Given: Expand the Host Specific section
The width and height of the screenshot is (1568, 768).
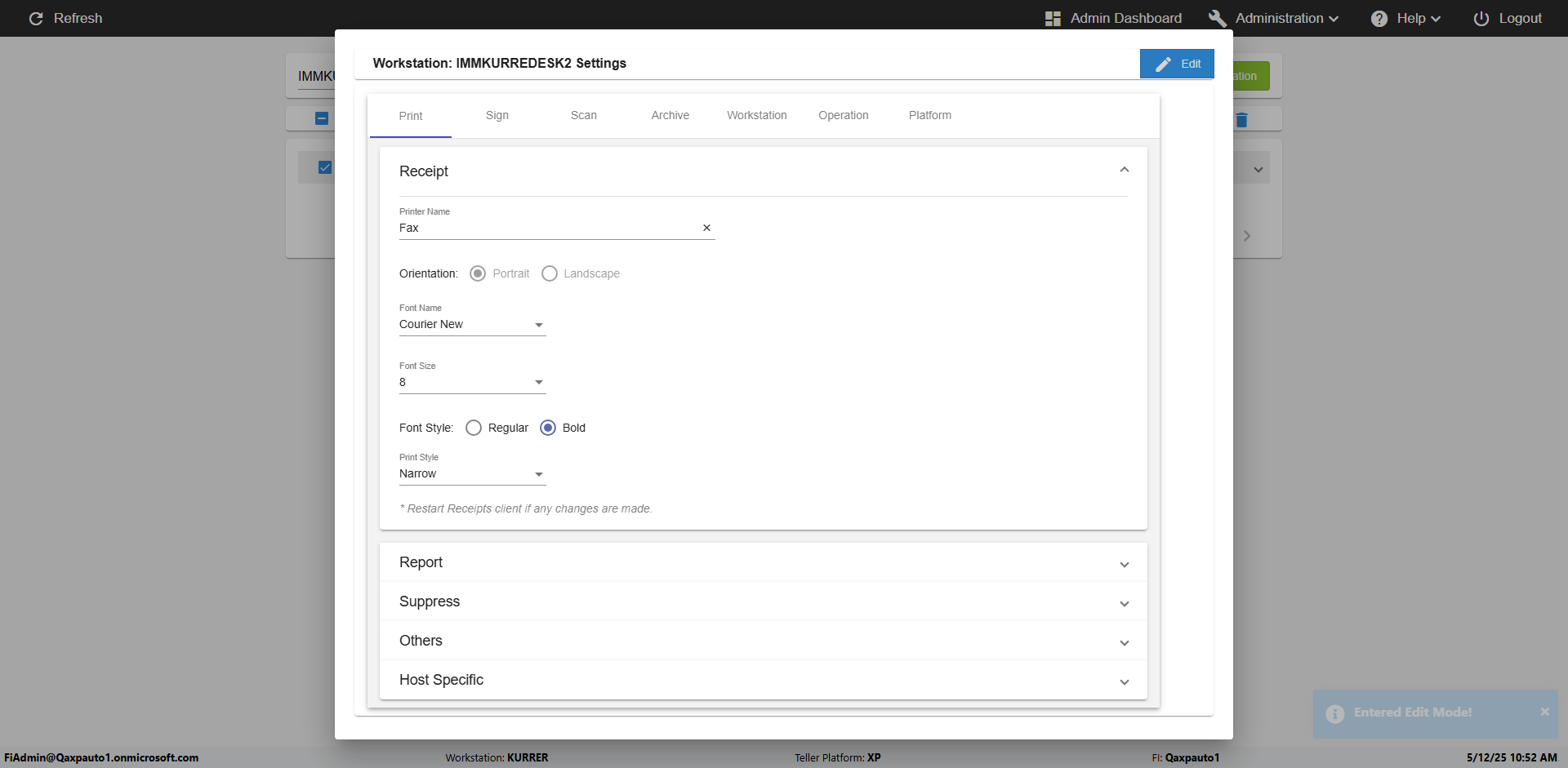Looking at the screenshot, I should click(x=763, y=680).
